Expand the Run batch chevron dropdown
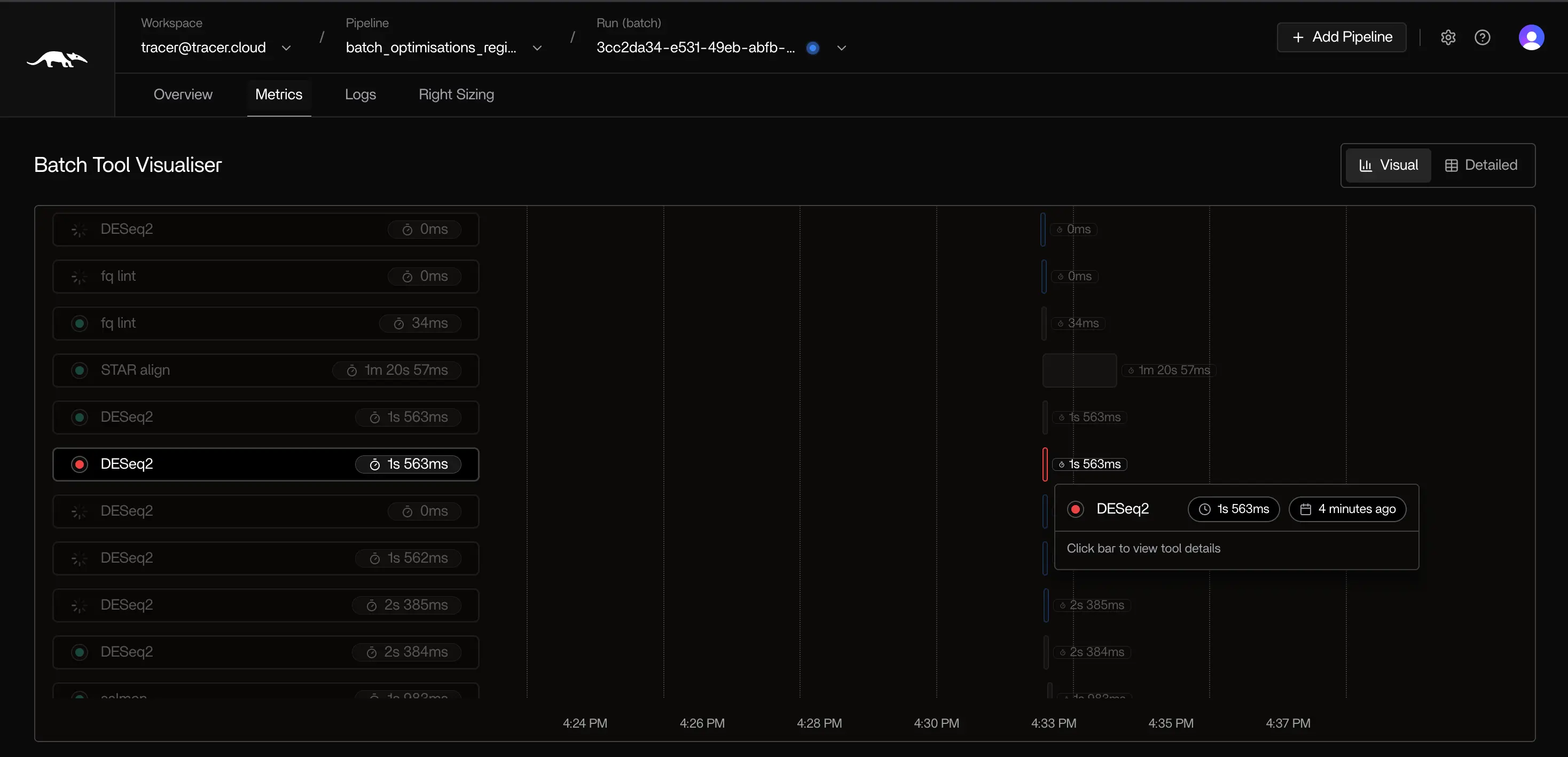 (841, 48)
